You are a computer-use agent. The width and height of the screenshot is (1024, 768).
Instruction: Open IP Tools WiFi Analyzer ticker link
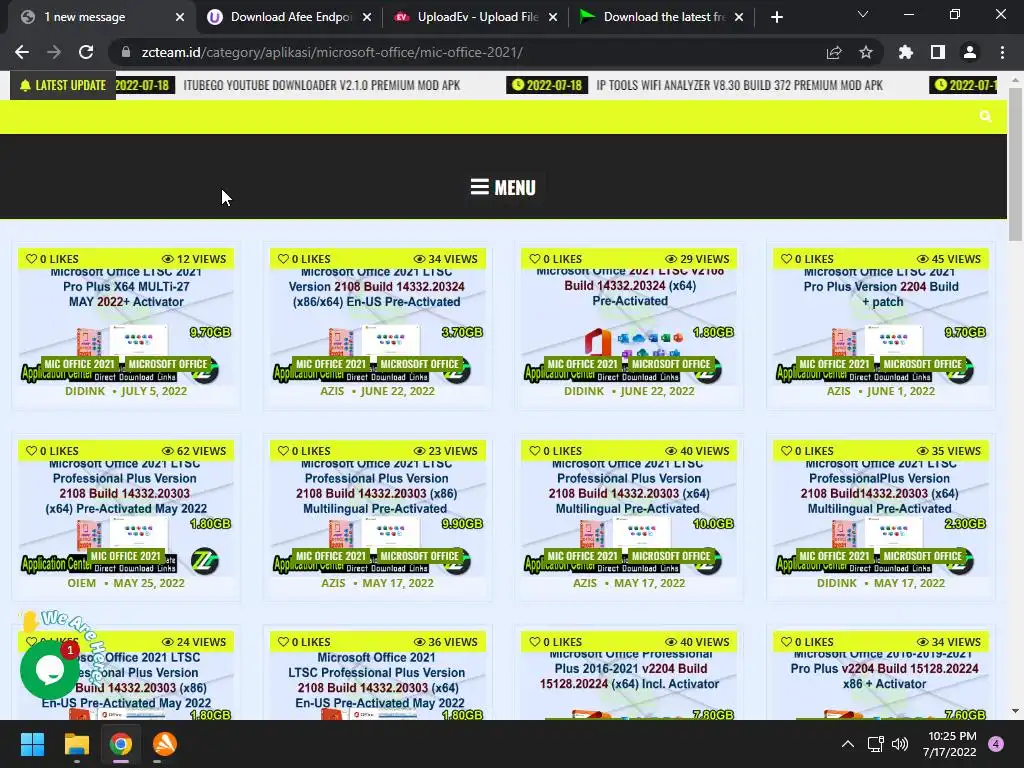click(739, 85)
